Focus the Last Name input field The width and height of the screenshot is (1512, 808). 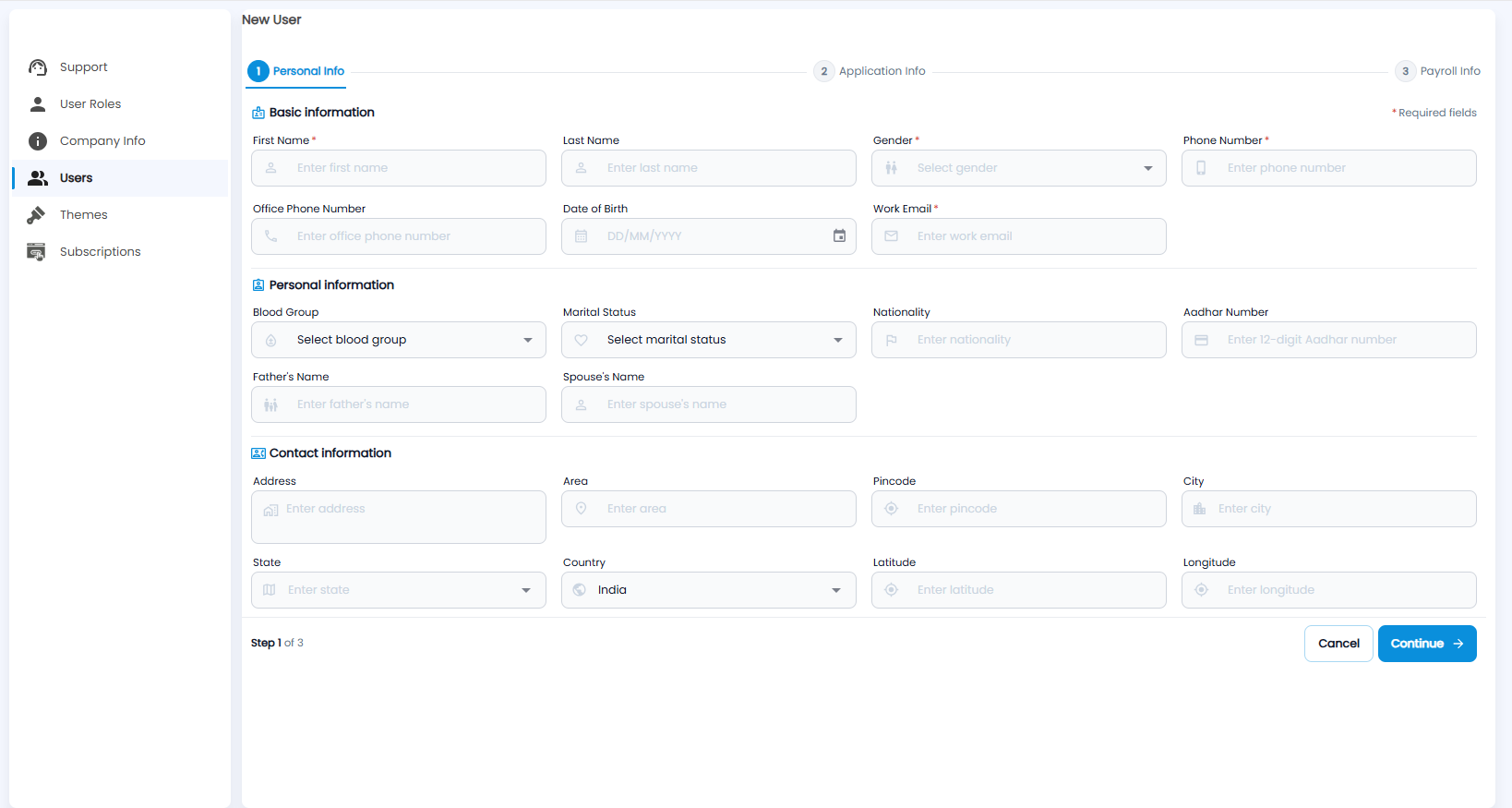(709, 168)
